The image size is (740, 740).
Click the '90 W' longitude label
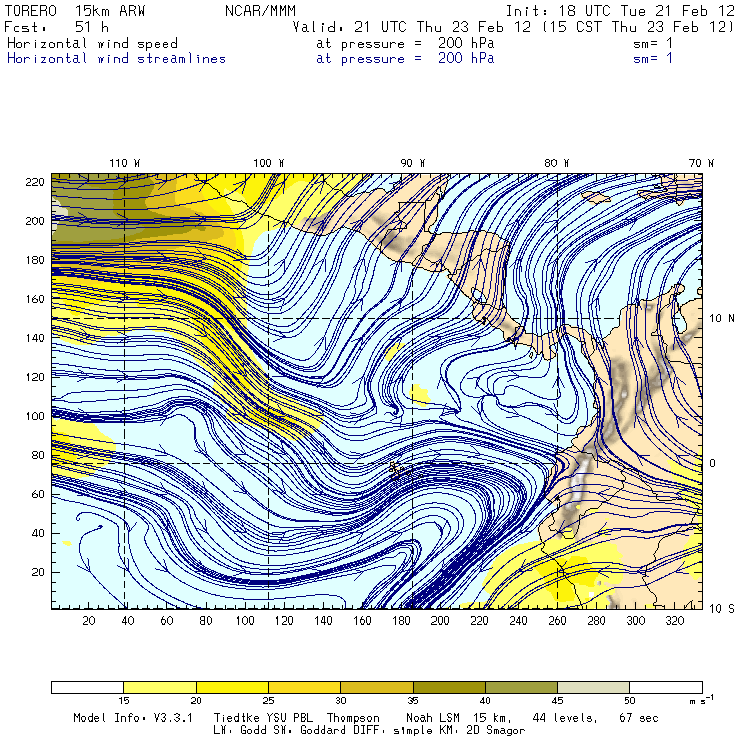click(x=413, y=163)
